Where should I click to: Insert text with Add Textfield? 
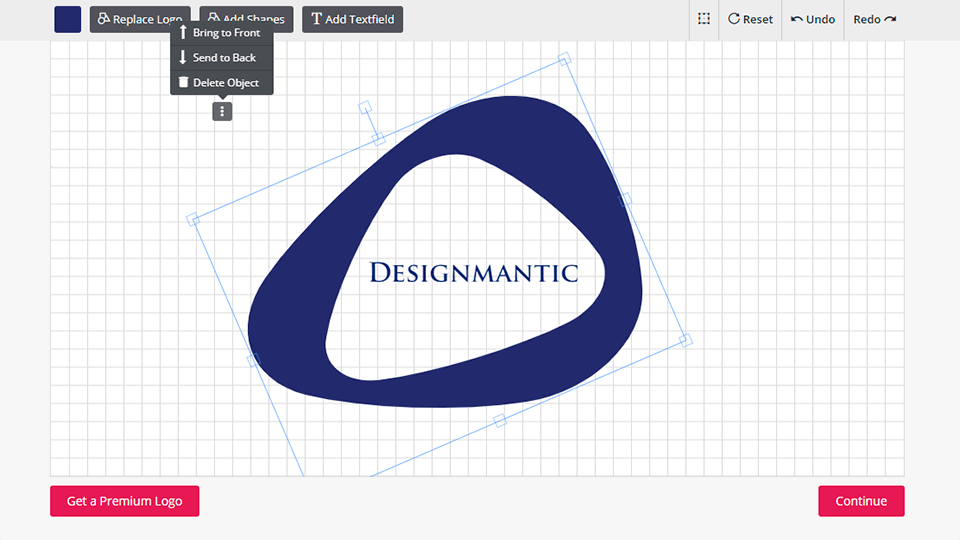click(x=352, y=20)
